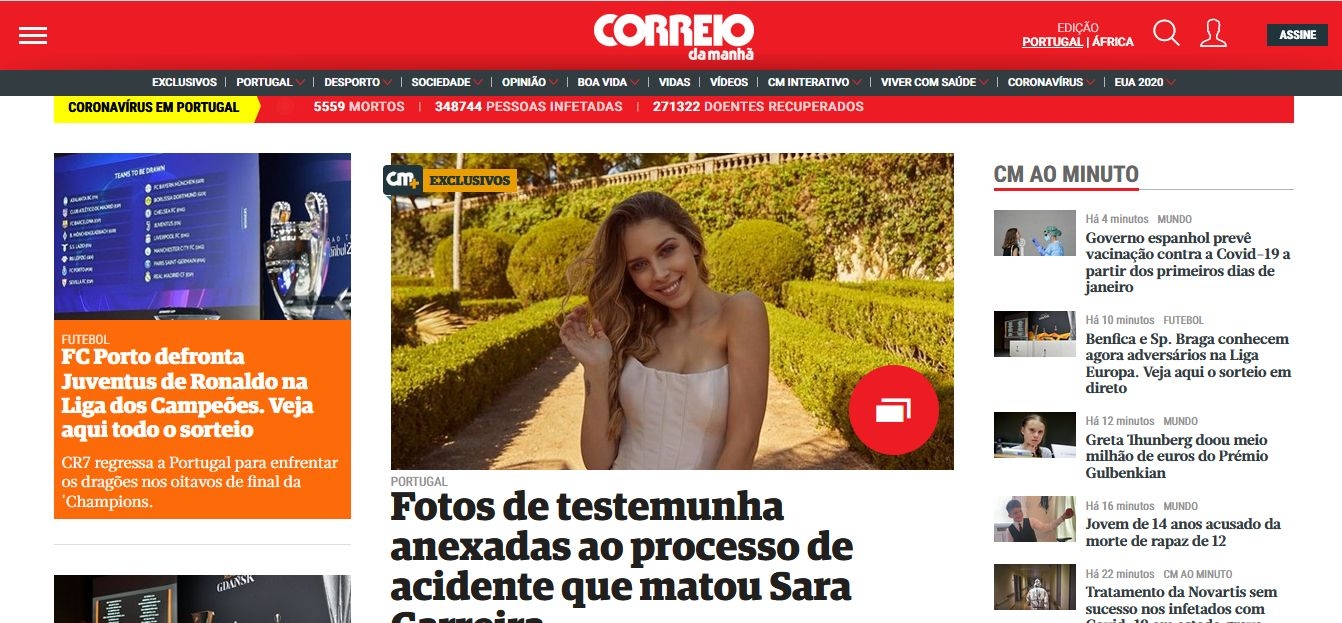1342x623 pixels.
Task: Click the Correio da Manhã logo
Action: pyautogui.click(x=673, y=36)
